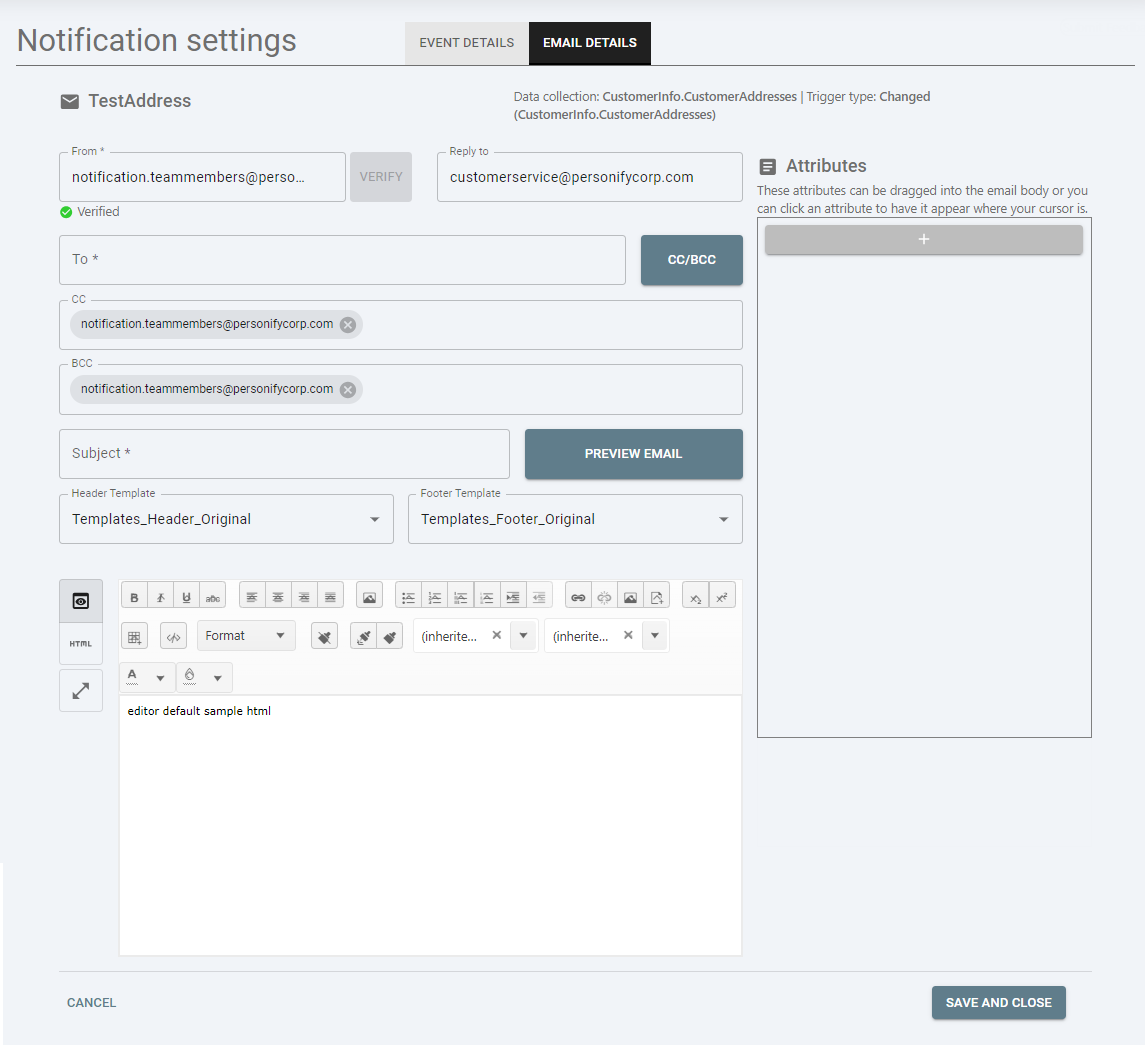1145x1045 pixels.
Task: Open the Format dropdown
Action: pyautogui.click(x=246, y=636)
